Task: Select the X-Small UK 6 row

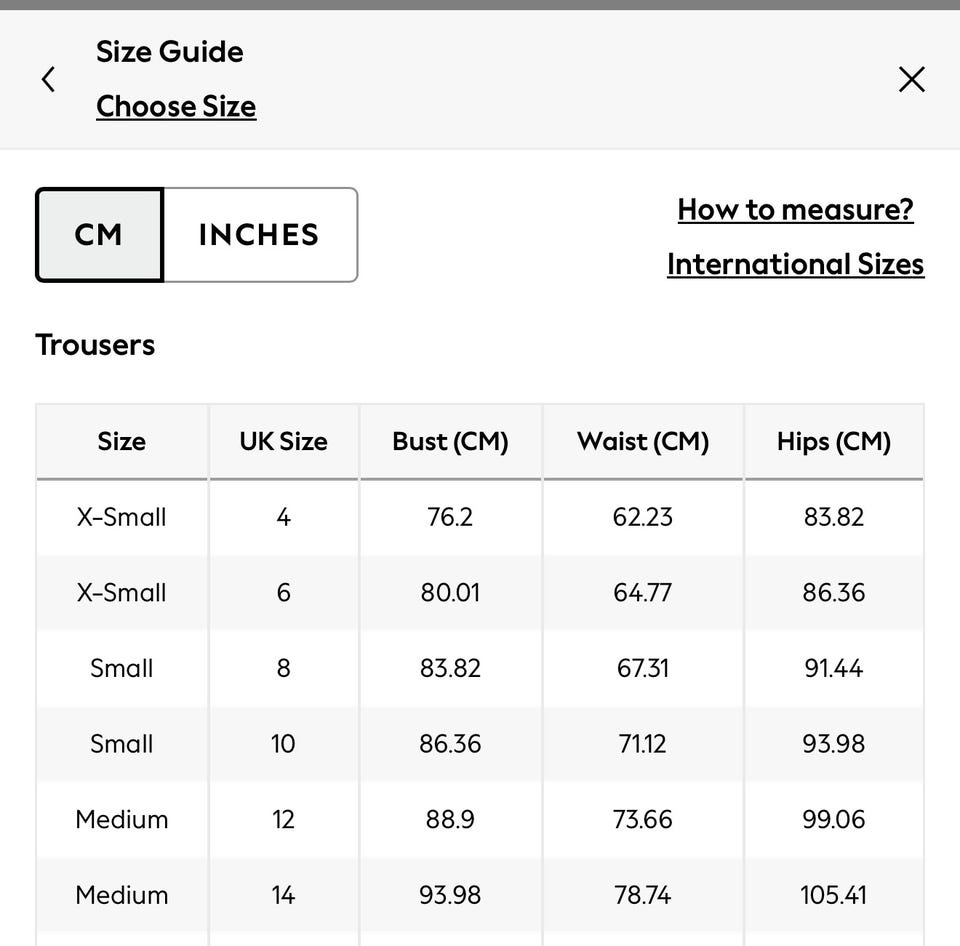Action: point(122,592)
